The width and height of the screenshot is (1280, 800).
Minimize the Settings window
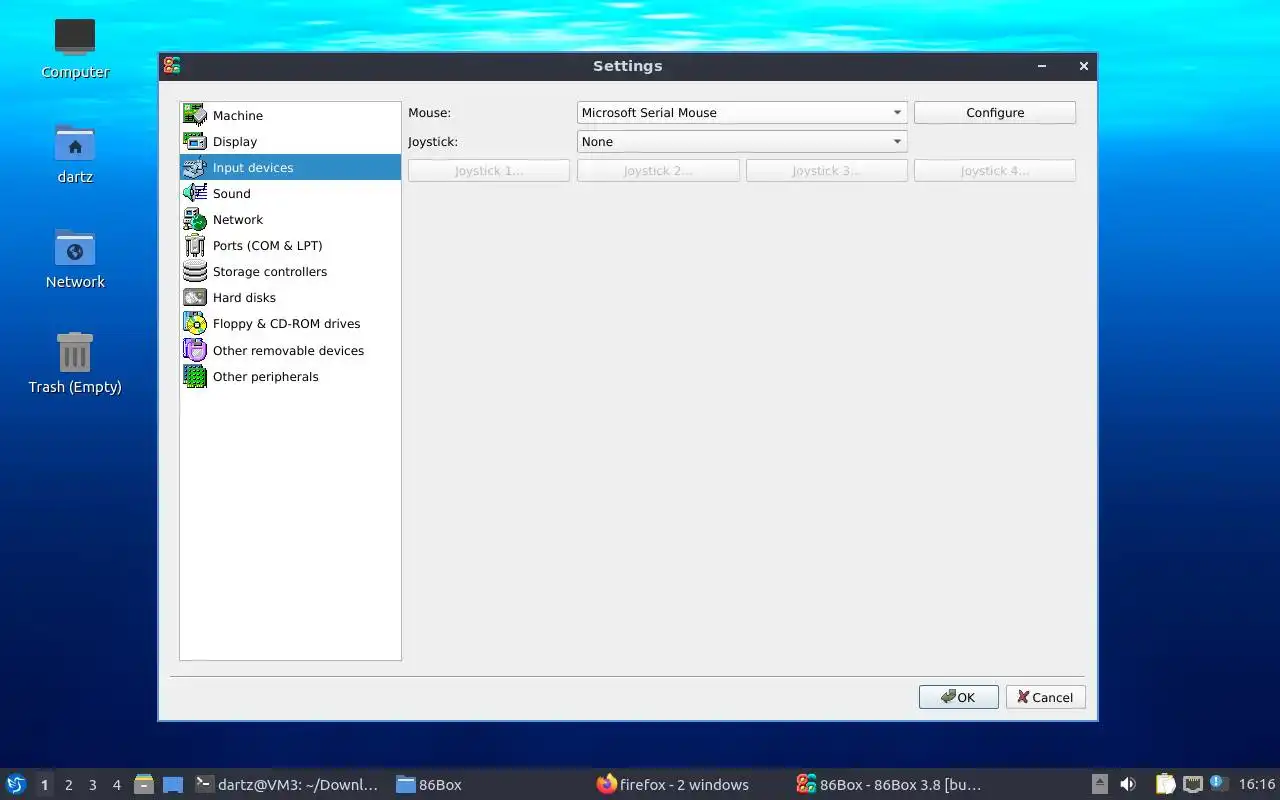1042,66
